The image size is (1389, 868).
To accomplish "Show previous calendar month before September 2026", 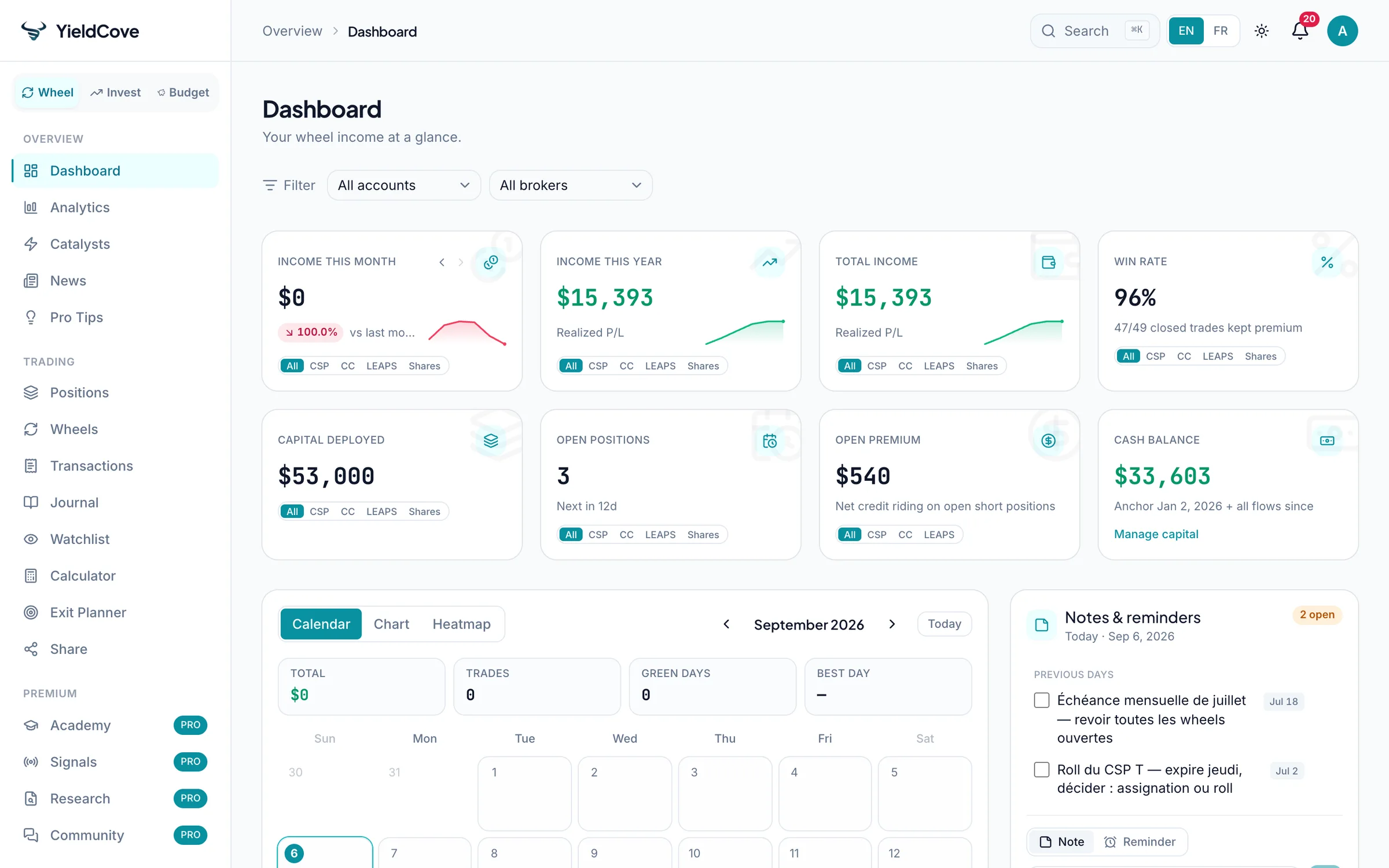I will coord(726,624).
